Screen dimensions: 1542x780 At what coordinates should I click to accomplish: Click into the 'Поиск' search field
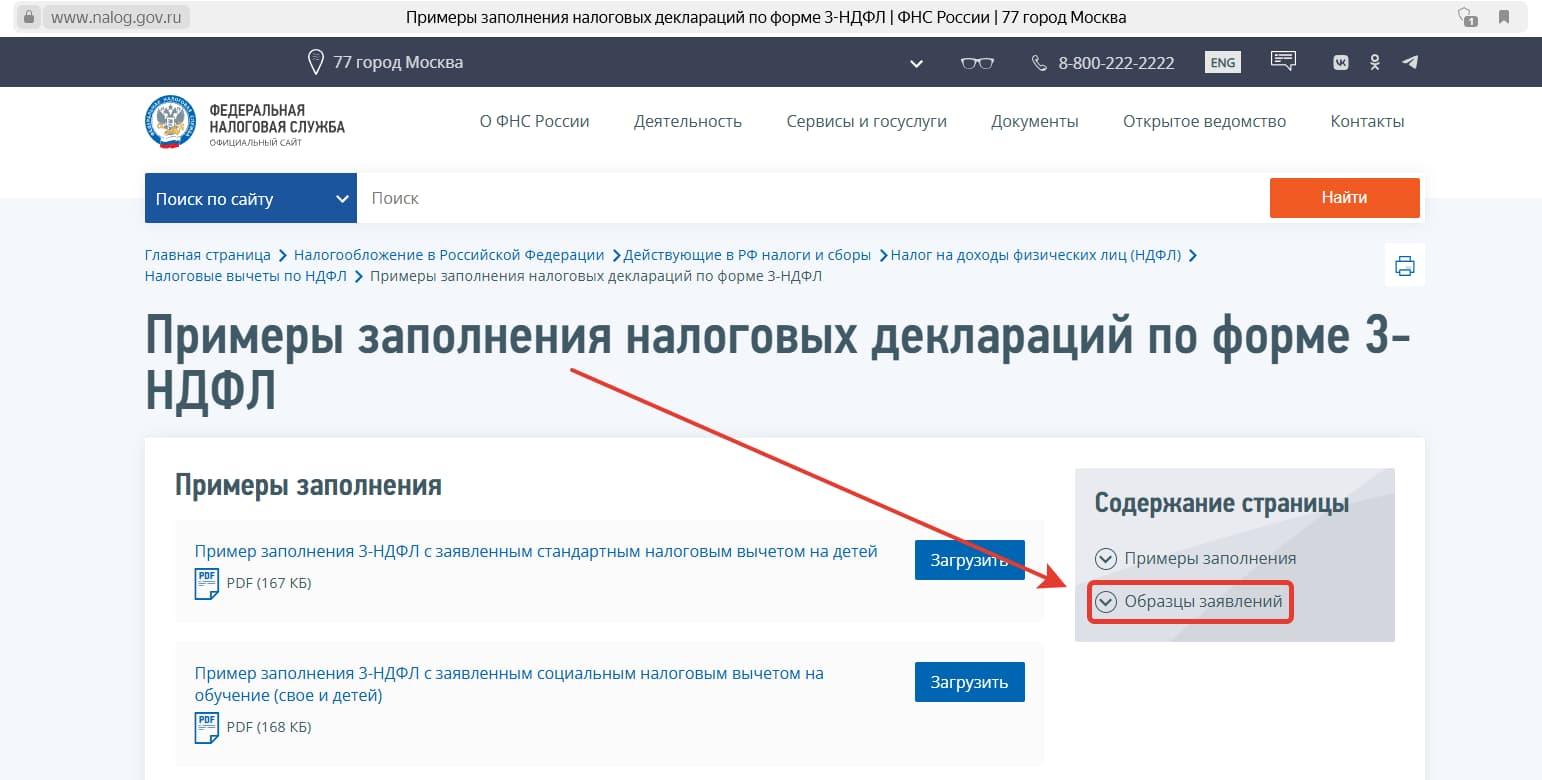[x=810, y=198]
